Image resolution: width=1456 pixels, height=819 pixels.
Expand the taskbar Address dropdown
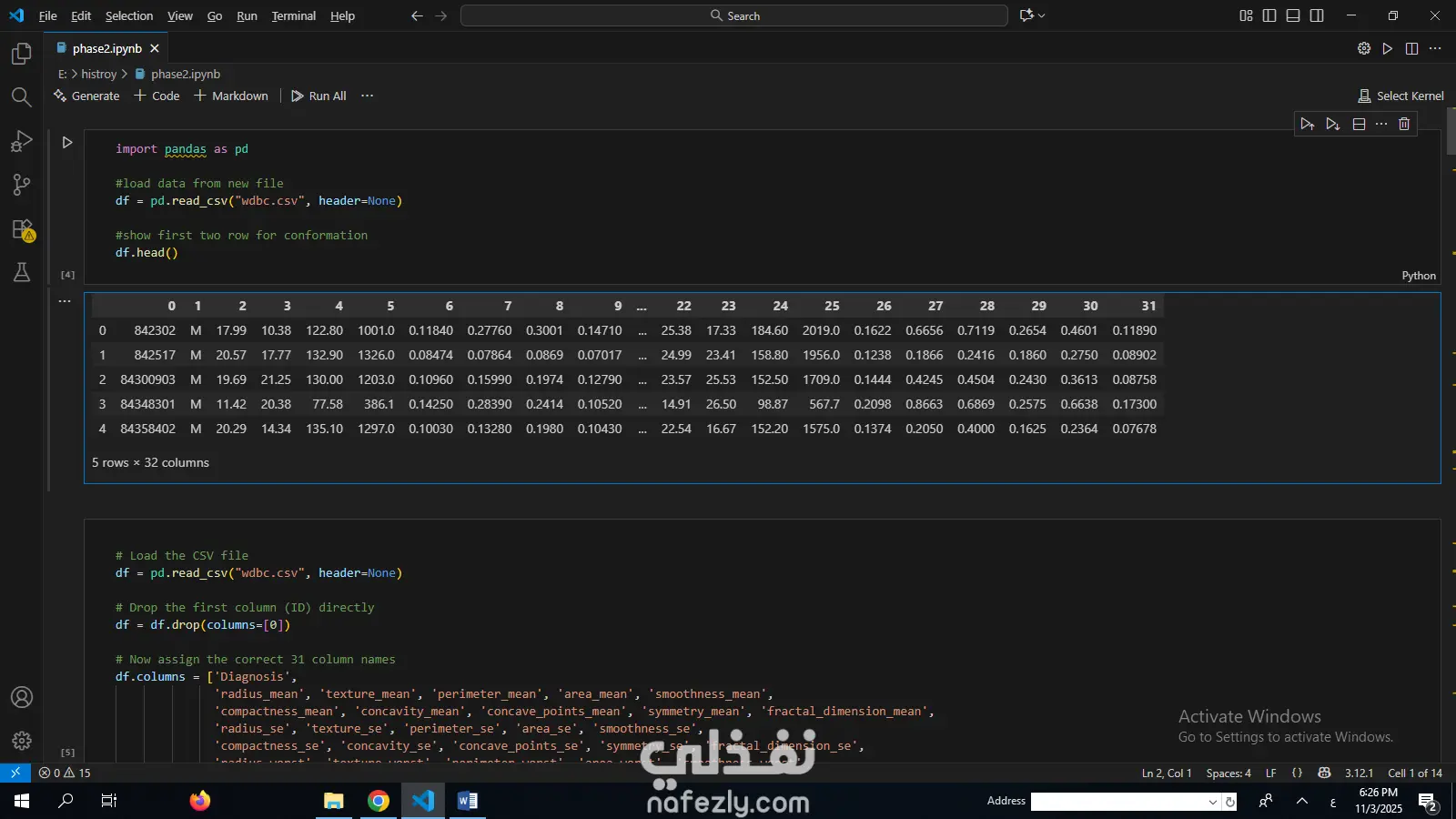[x=1213, y=802]
